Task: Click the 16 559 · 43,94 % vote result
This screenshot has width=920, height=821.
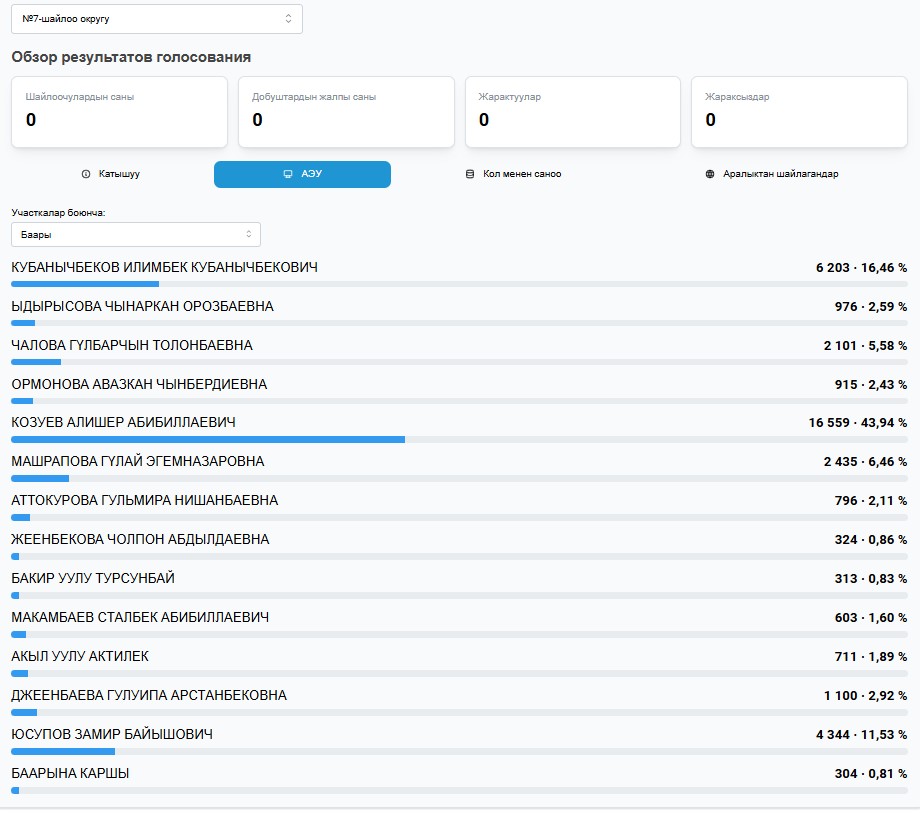Action: pos(857,423)
